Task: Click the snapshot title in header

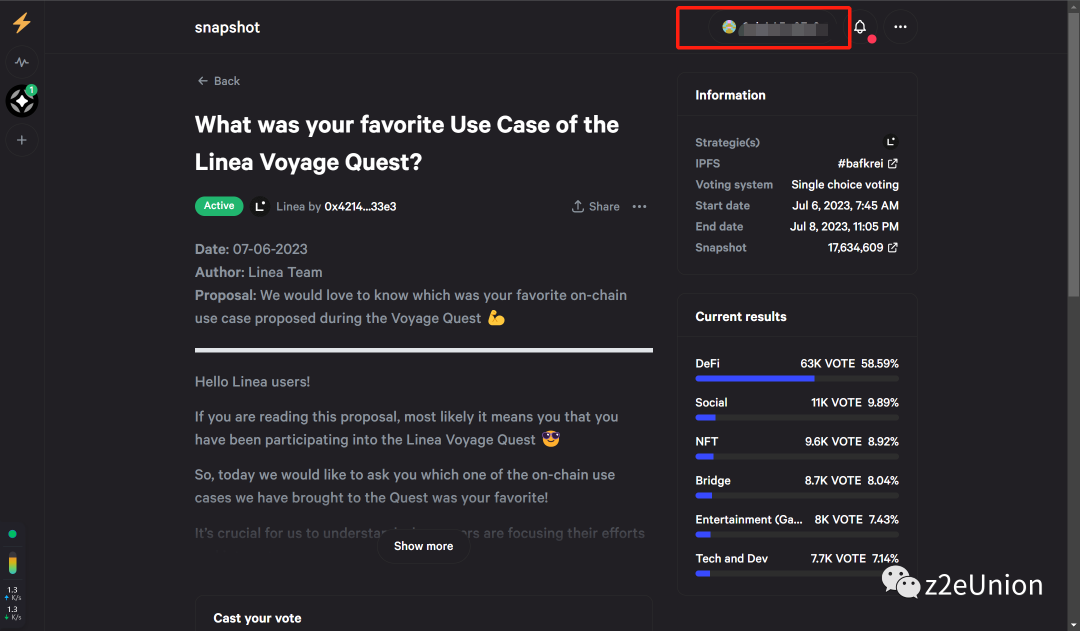Action: (x=227, y=27)
